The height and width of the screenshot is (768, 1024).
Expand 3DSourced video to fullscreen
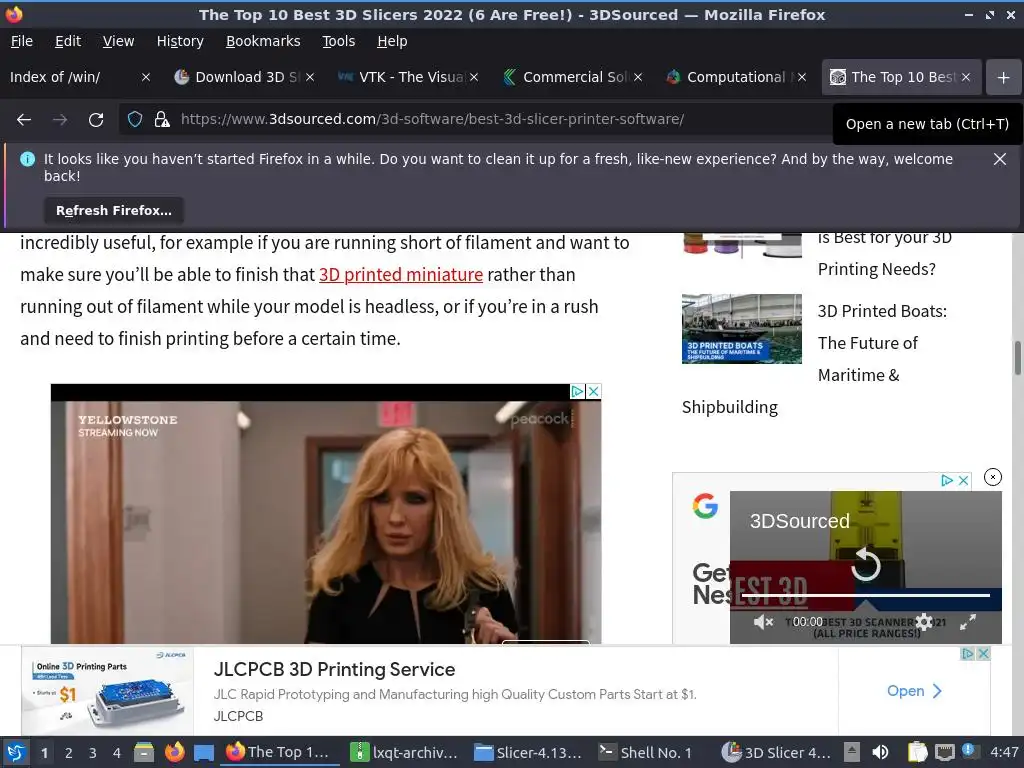[x=968, y=622]
